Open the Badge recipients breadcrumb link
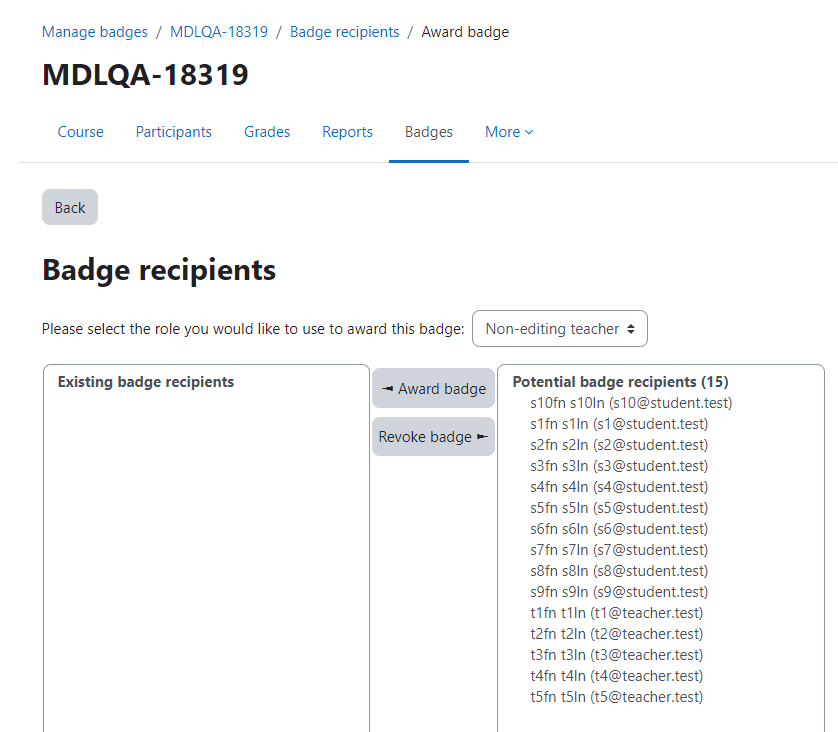Viewport: 838px width, 732px height. (345, 32)
